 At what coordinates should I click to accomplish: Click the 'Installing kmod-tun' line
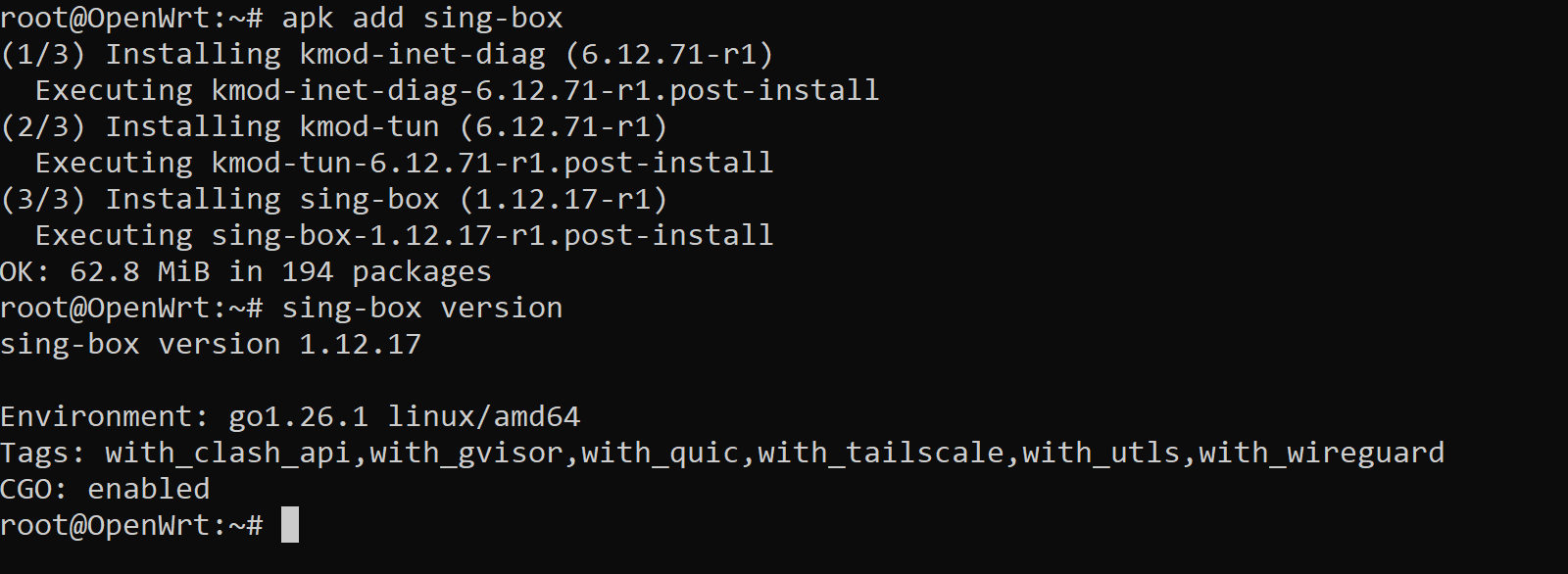pos(334,127)
